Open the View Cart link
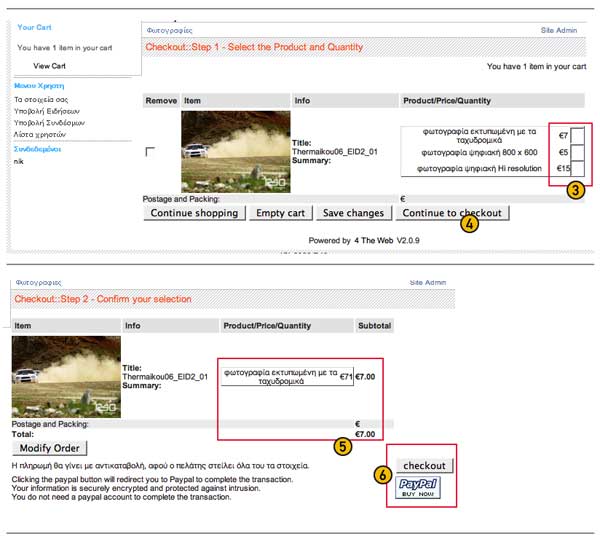The width and height of the screenshot is (600, 539). coord(49,65)
